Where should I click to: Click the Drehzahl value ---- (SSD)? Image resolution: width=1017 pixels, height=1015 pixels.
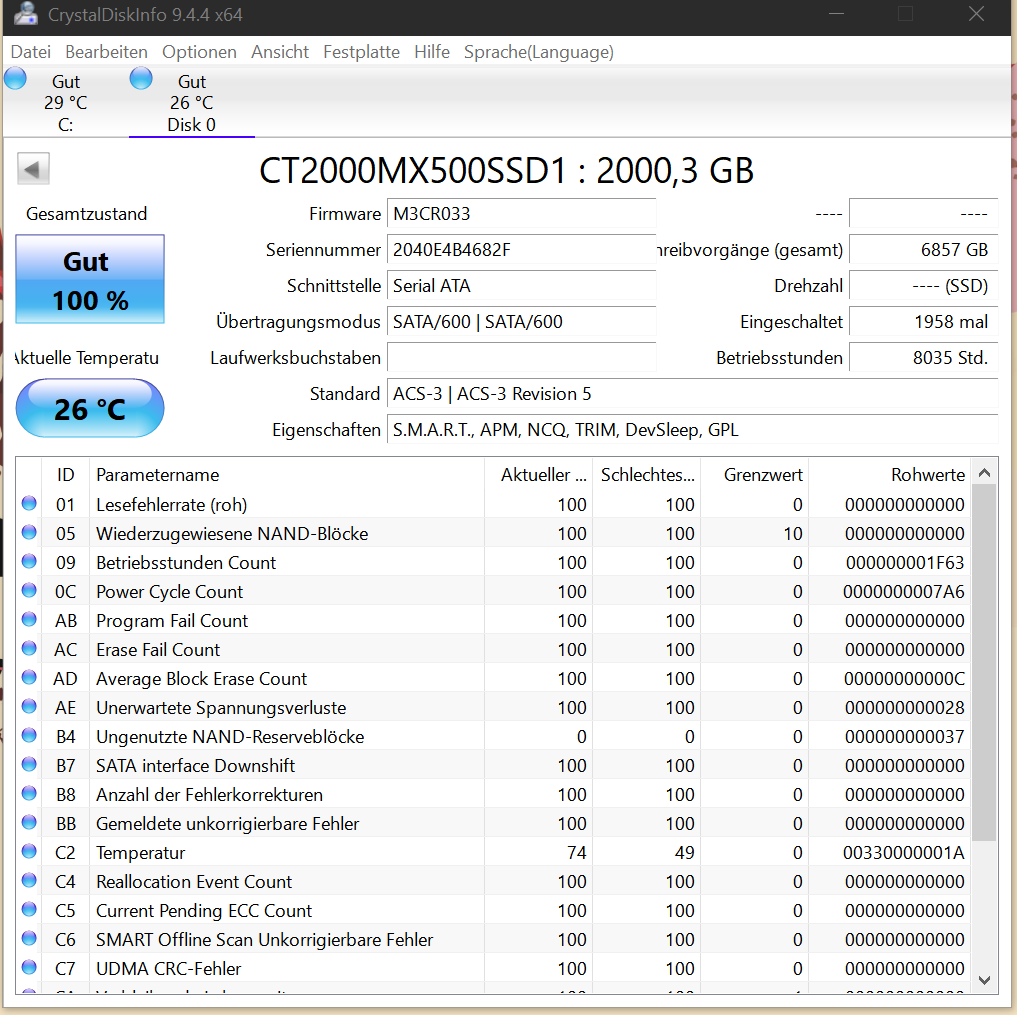coord(924,286)
